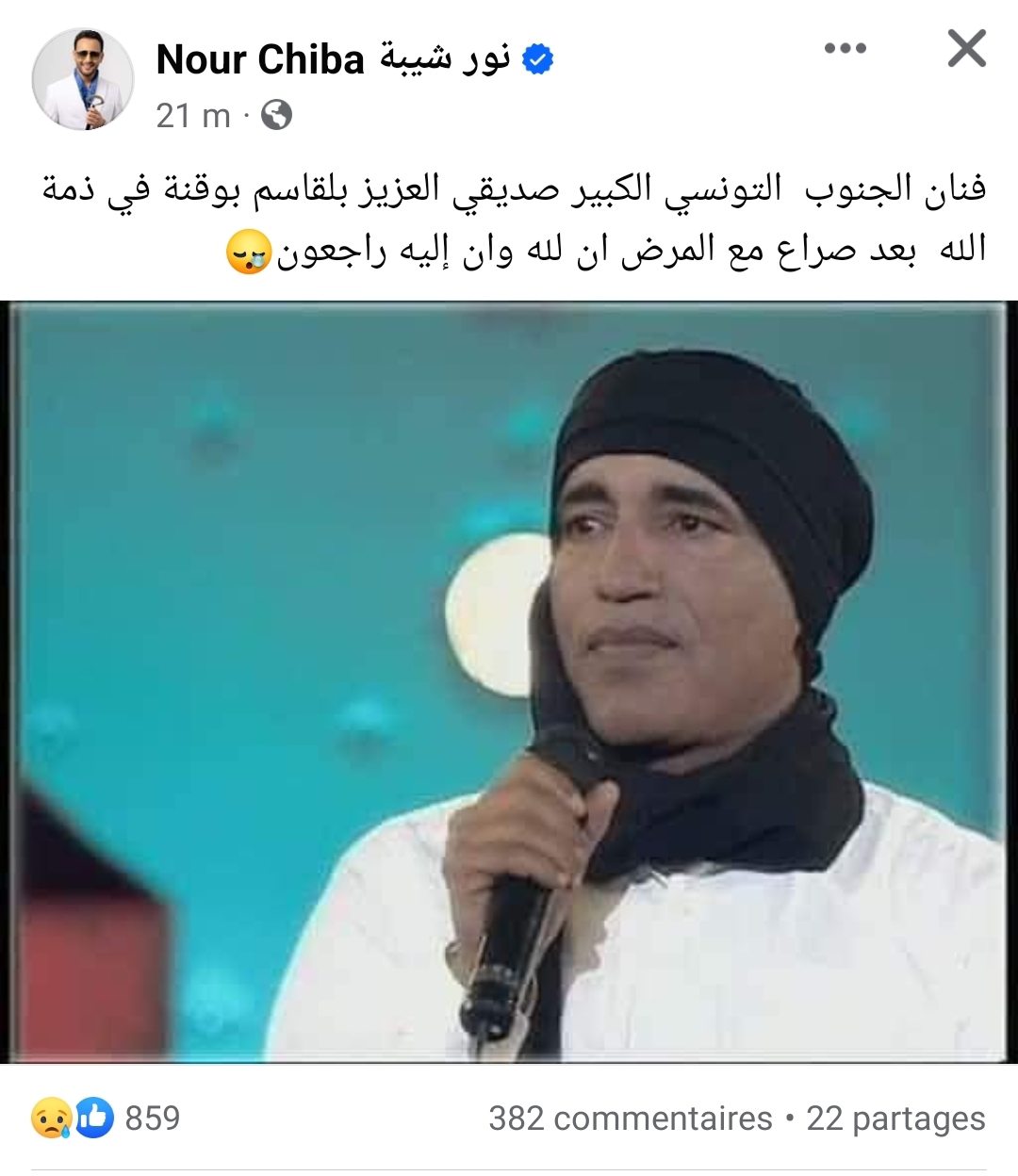The image size is (1018, 1176).
Task: View the 859 reactions list
Action: [152, 1118]
